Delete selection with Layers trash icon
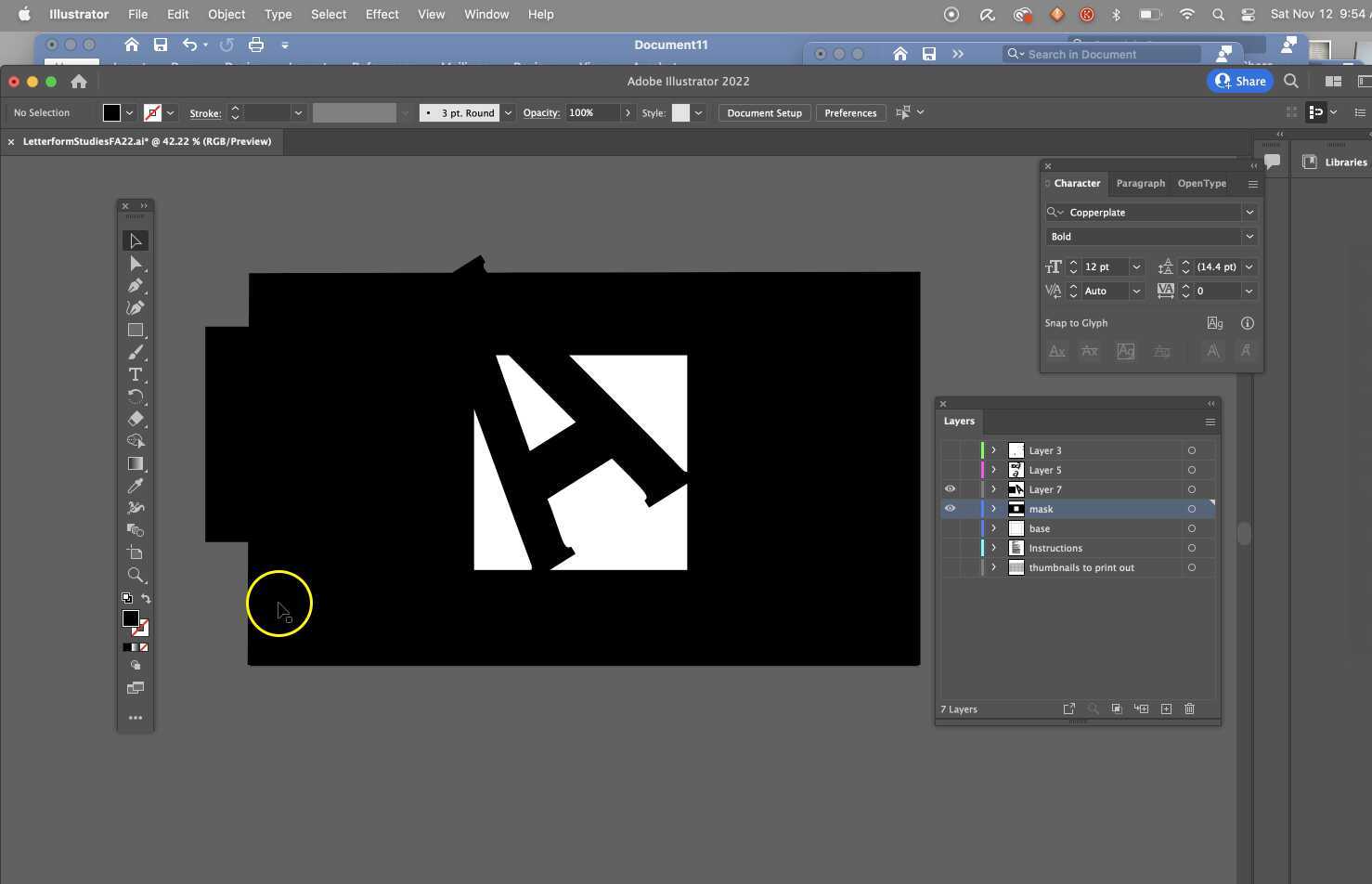Image resolution: width=1372 pixels, height=884 pixels. [x=1189, y=709]
